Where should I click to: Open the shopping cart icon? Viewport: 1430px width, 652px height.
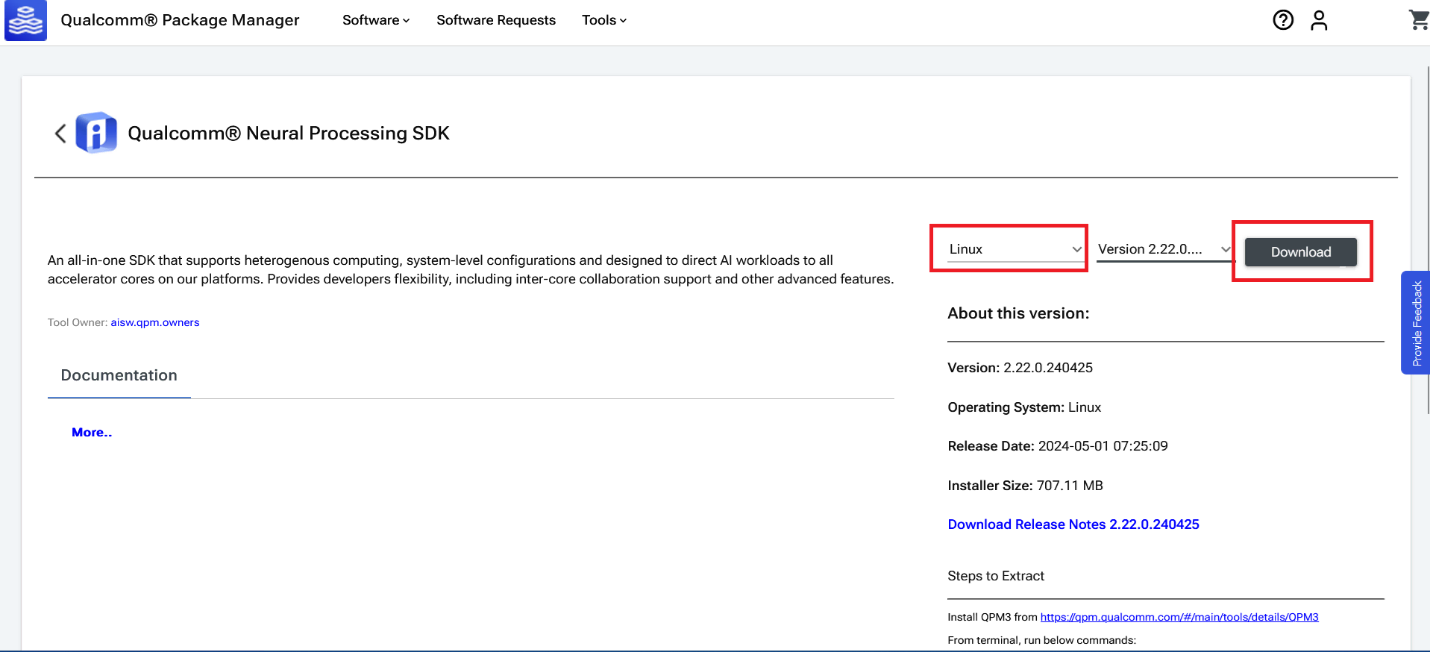point(1419,19)
